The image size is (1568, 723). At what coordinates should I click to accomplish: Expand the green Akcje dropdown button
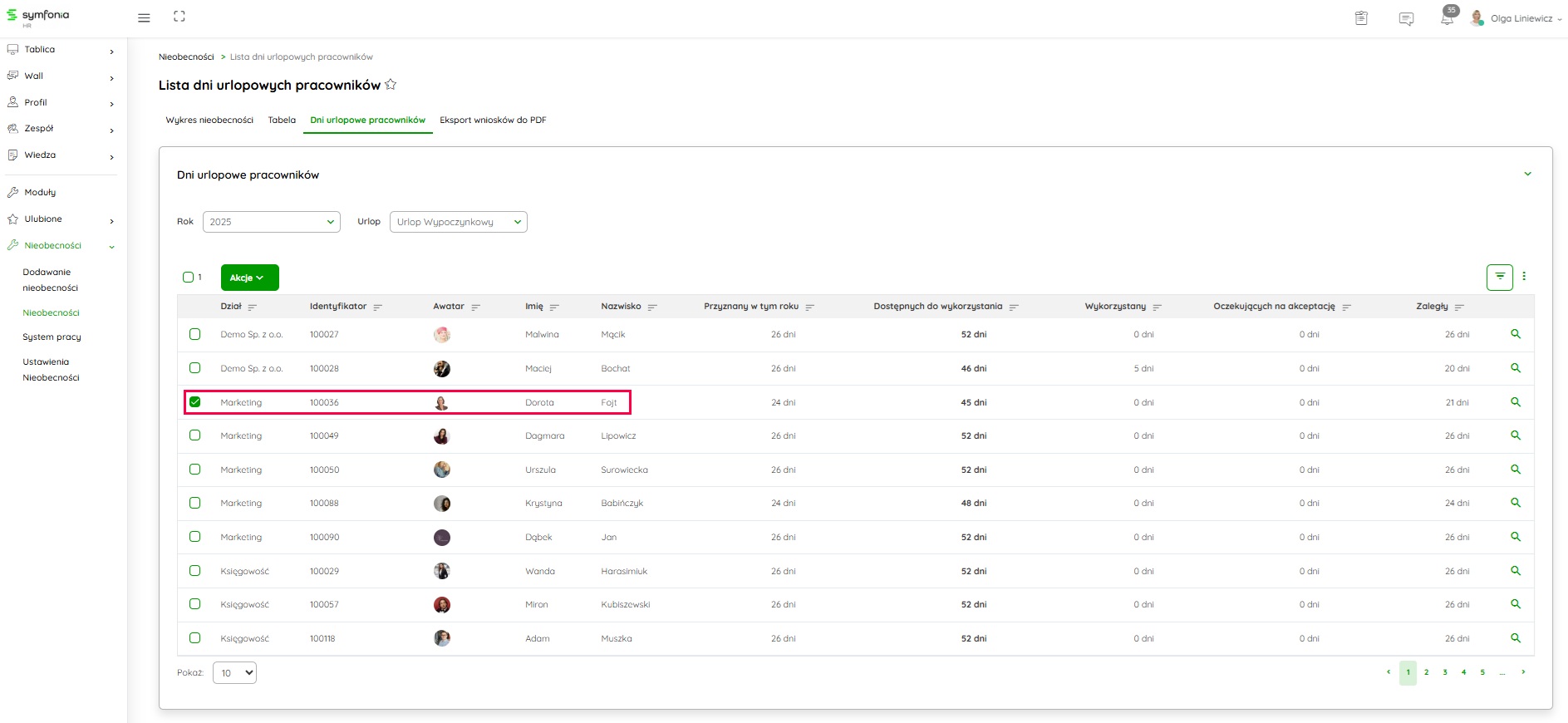click(x=249, y=278)
